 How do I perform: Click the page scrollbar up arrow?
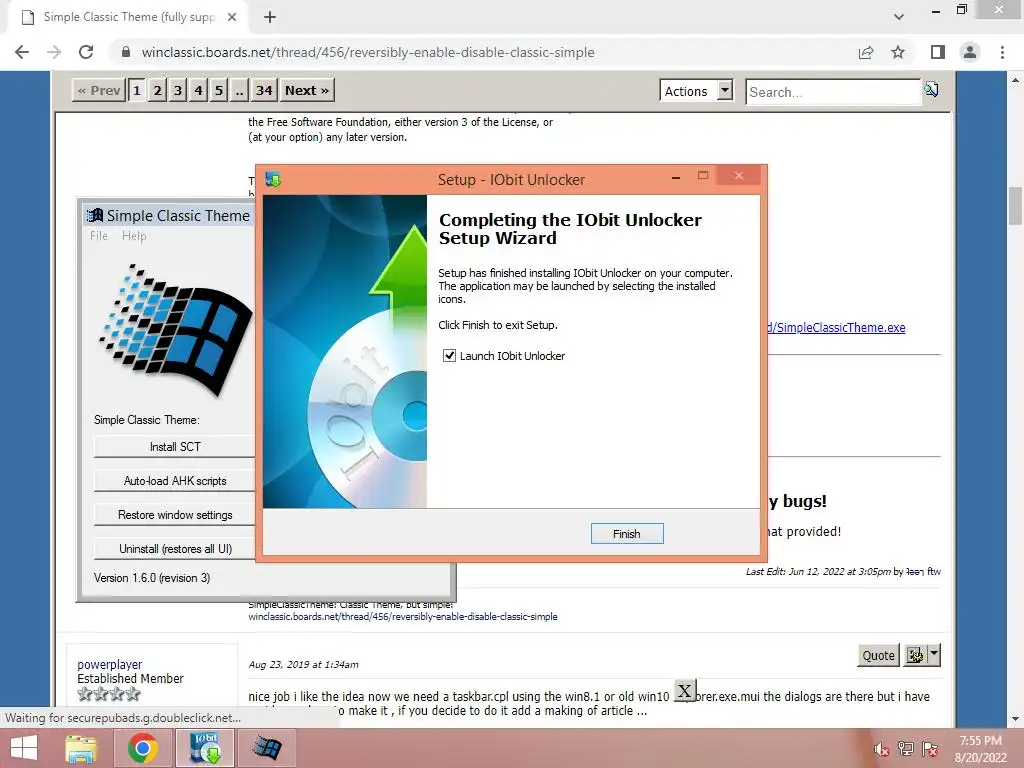[1016, 80]
